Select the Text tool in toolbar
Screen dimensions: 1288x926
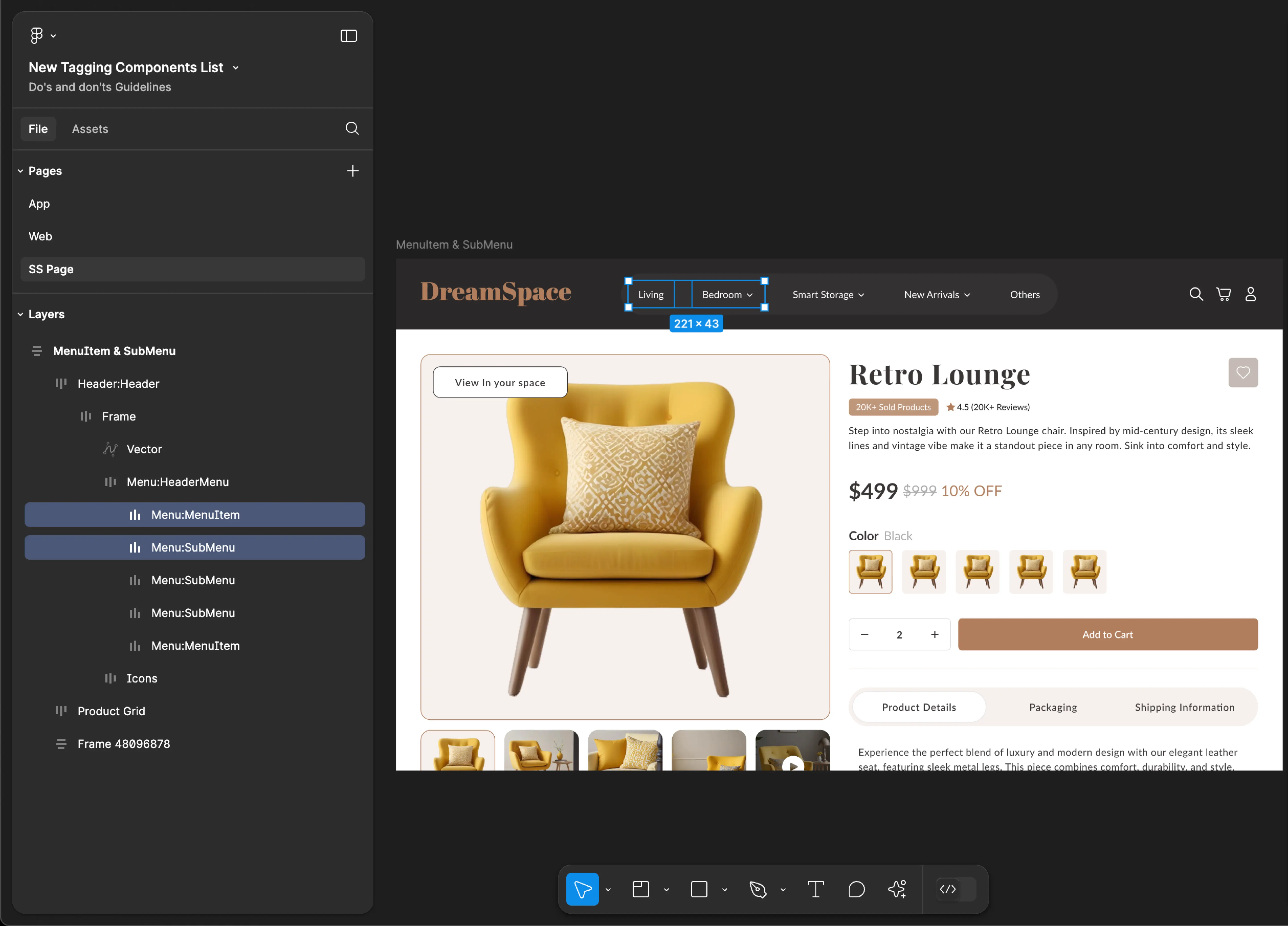pos(816,889)
